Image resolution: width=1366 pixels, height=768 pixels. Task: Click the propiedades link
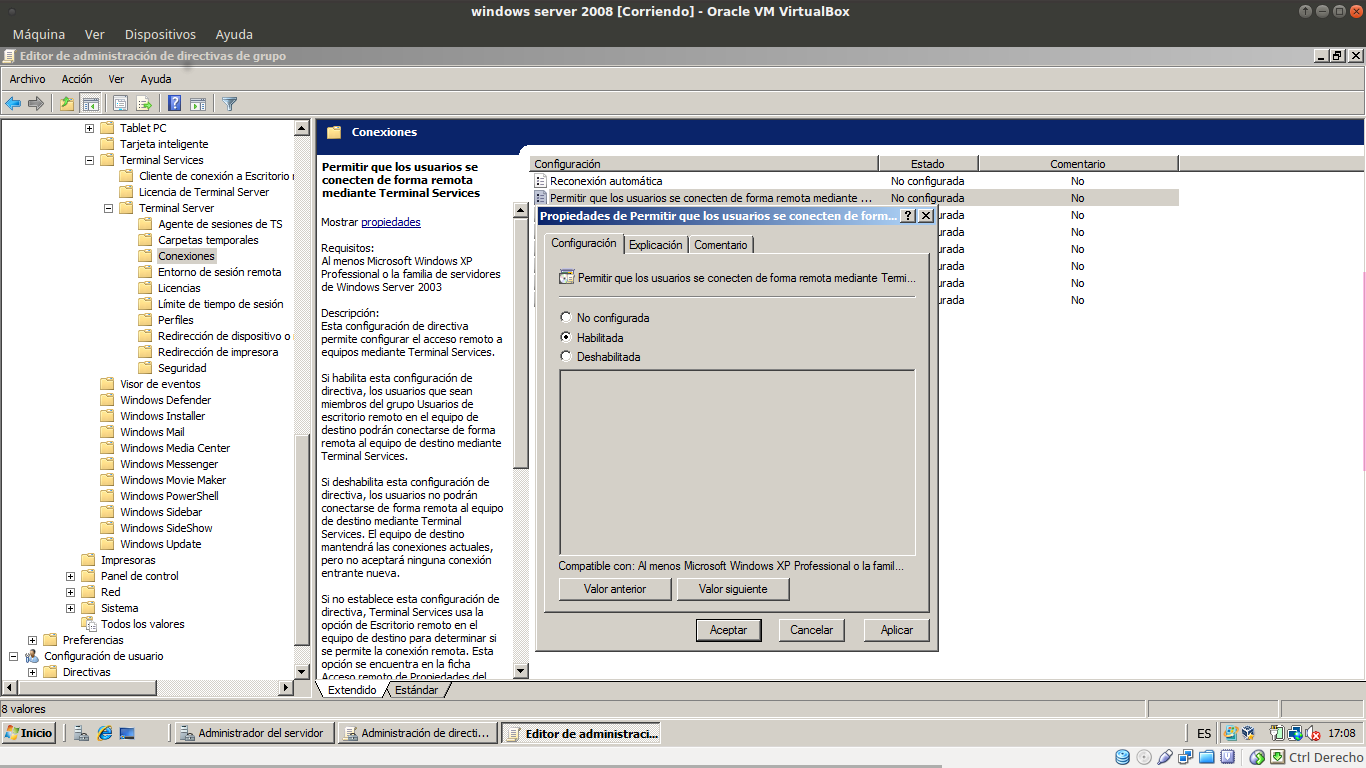pyautogui.click(x=390, y=222)
